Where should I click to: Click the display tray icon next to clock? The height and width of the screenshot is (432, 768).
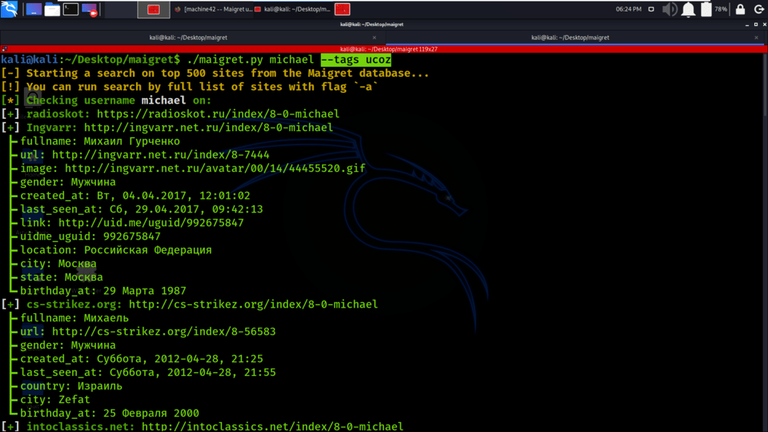(x=651, y=9)
